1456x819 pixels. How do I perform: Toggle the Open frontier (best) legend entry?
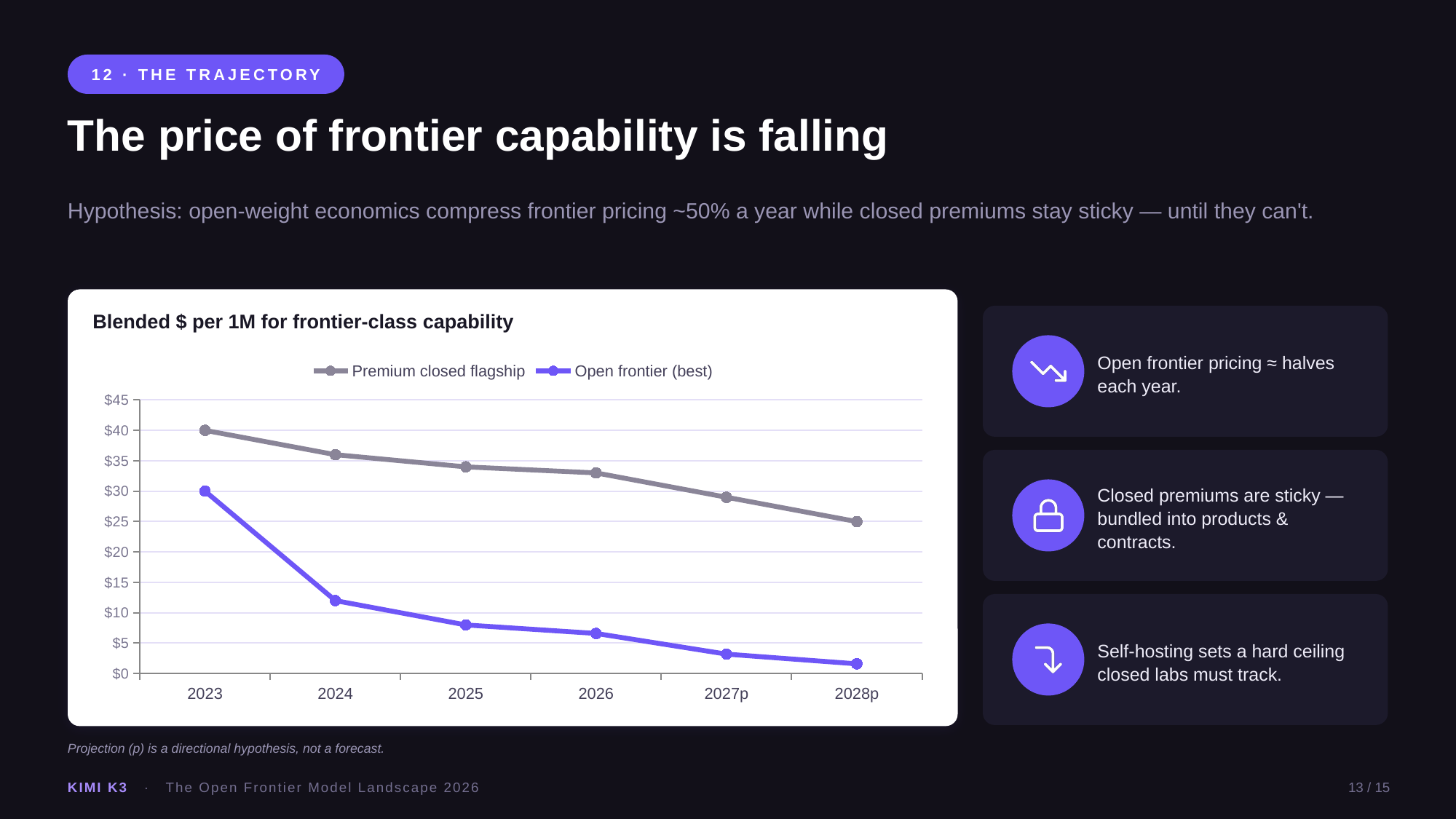625,371
